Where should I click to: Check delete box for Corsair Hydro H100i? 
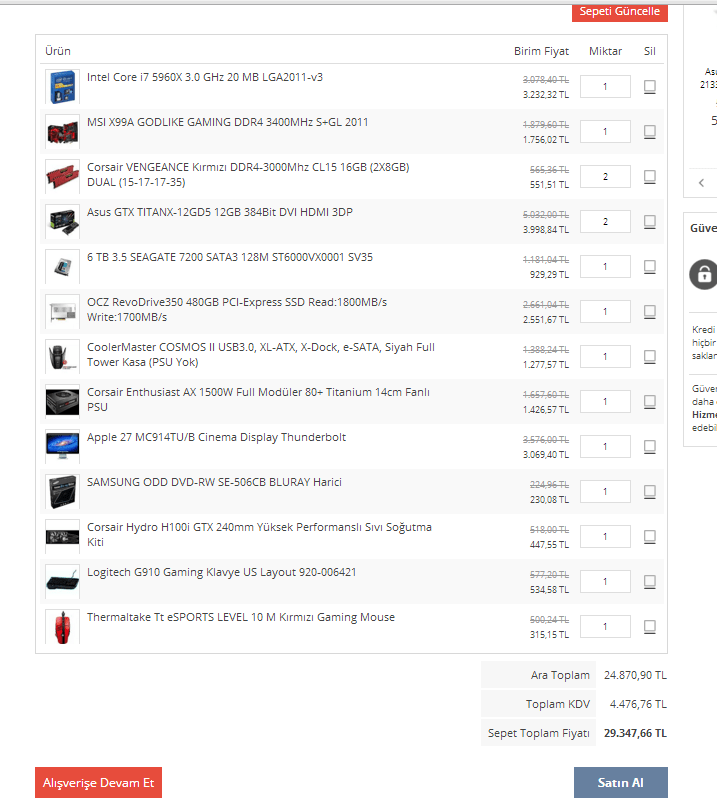(x=650, y=536)
